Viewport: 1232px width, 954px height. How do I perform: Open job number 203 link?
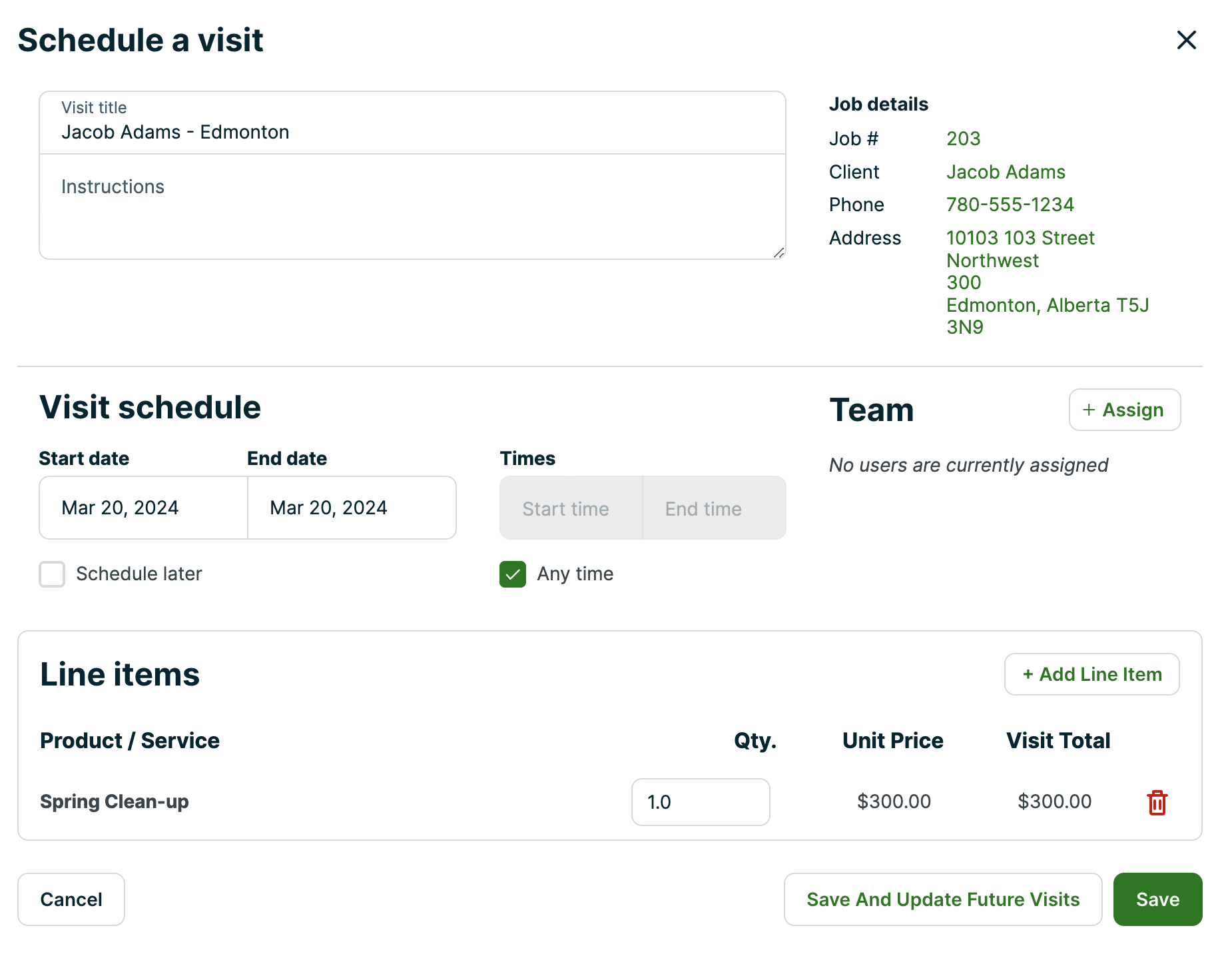coord(963,139)
